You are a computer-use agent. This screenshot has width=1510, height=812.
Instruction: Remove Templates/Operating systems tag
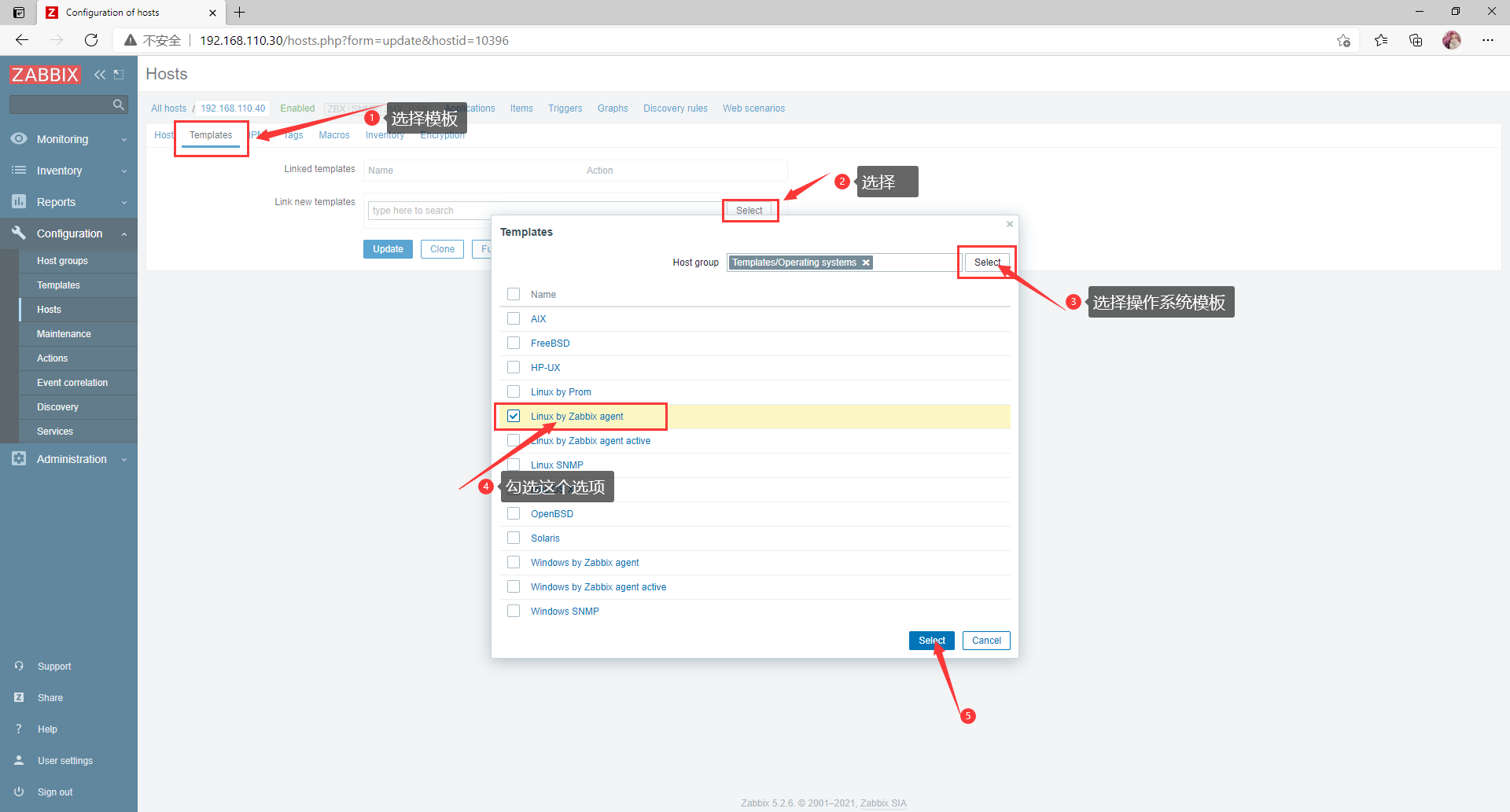click(866, 263)
